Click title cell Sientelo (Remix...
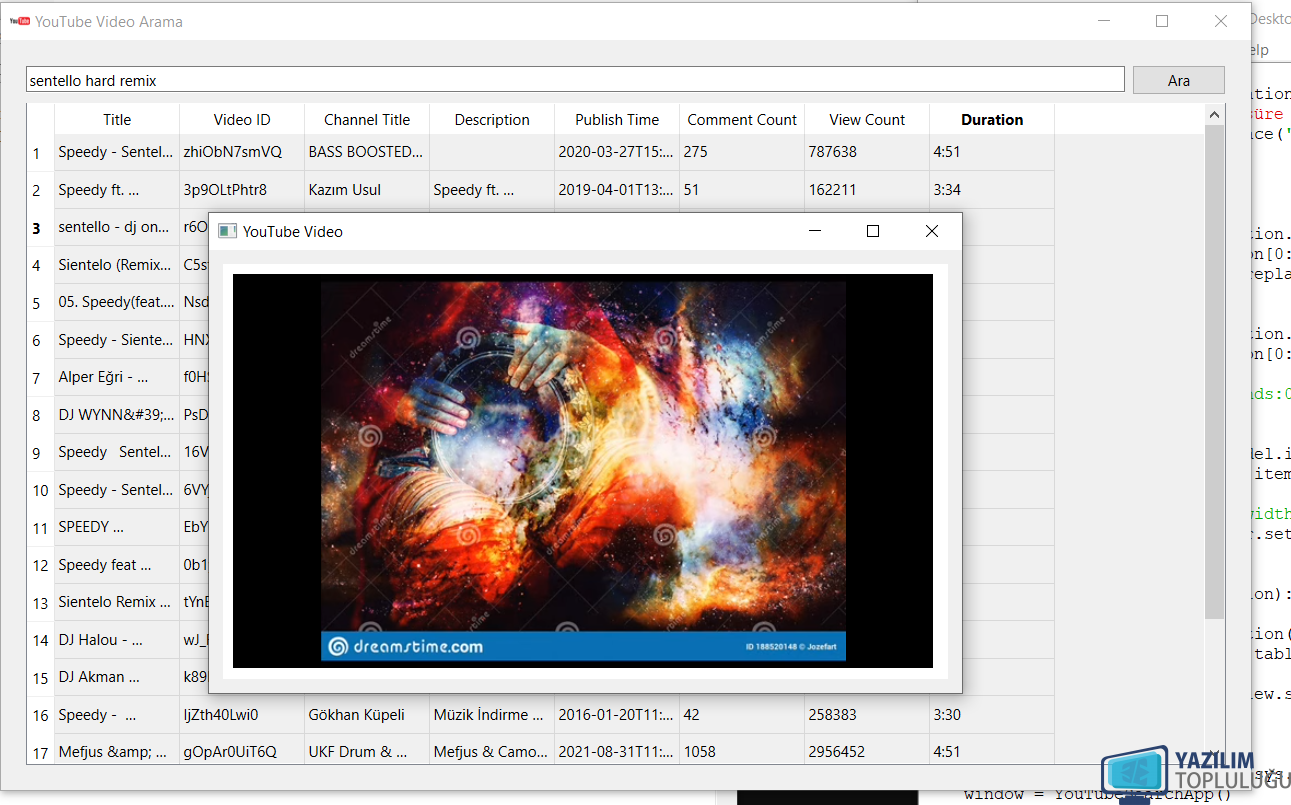This screenshot has width=1291, height=805. (117, 265)
